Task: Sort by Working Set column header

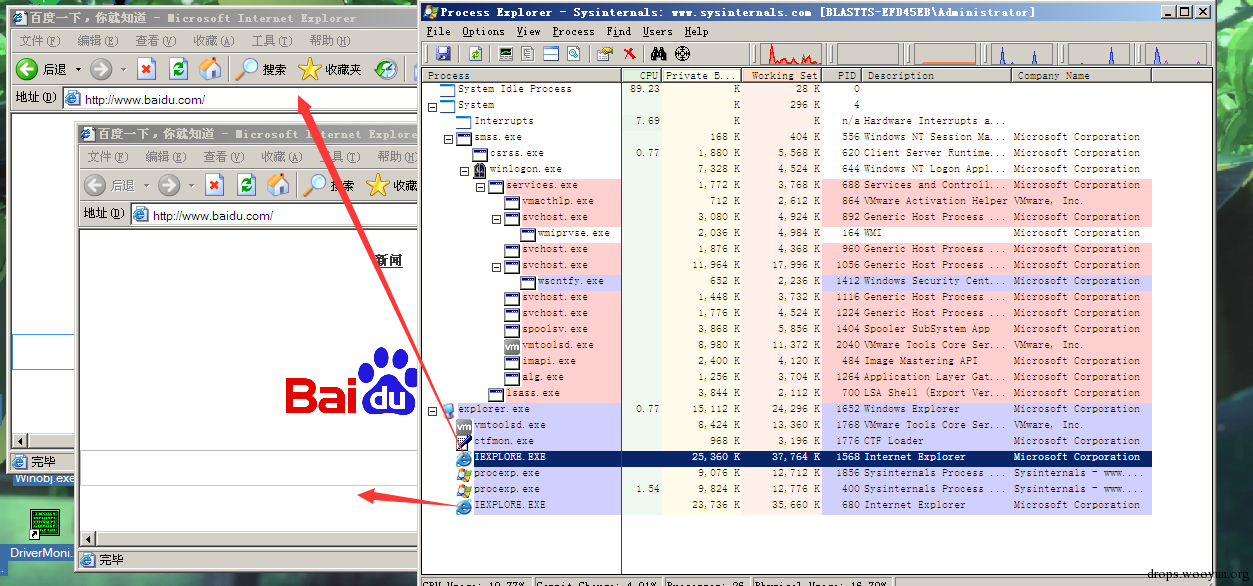Action: [782, 76]
